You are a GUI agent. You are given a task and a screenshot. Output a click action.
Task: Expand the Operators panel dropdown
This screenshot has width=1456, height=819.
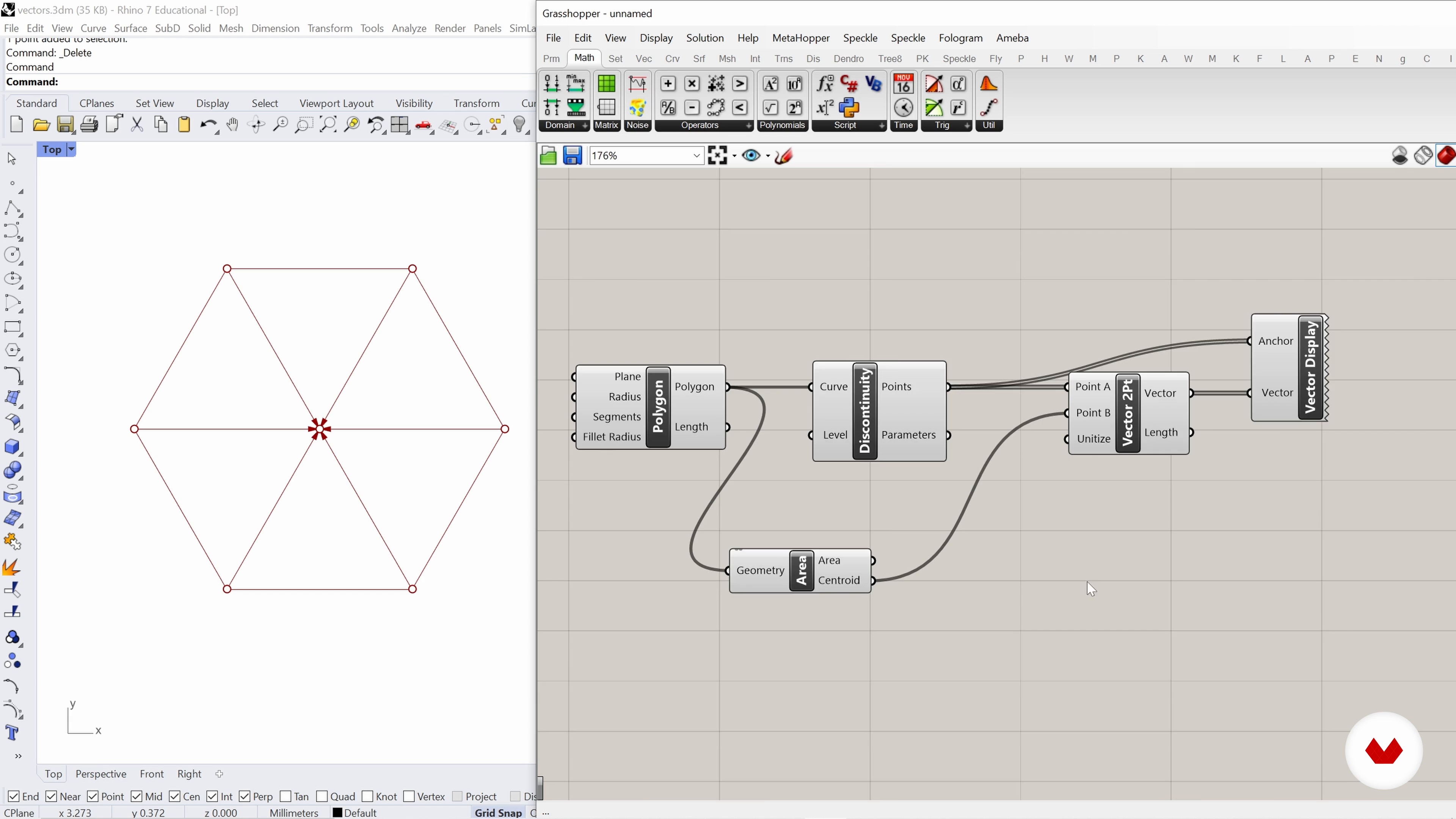pos(749,126)
